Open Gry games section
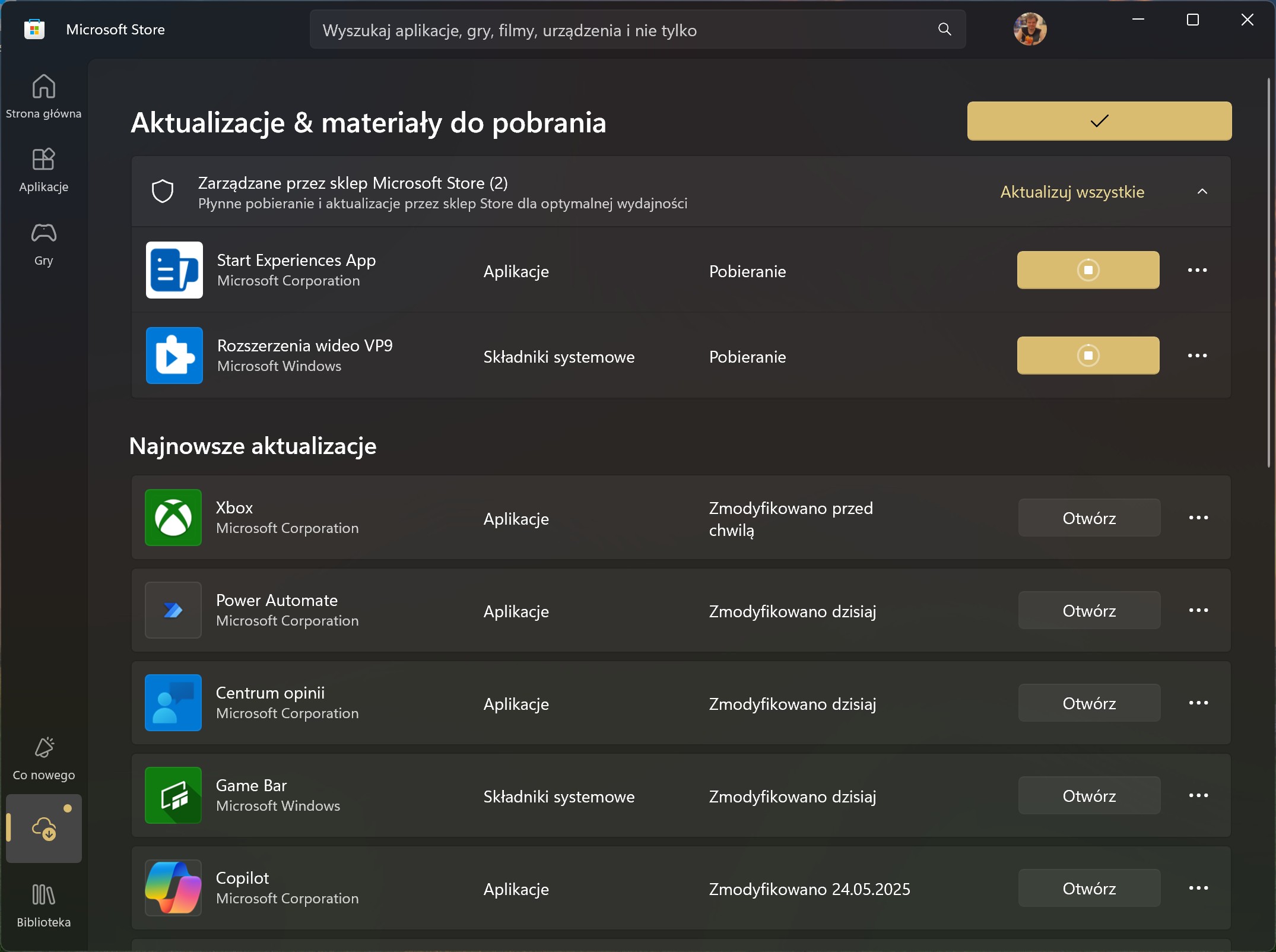Screen dimensions: 1276x952 pos(43,243)
